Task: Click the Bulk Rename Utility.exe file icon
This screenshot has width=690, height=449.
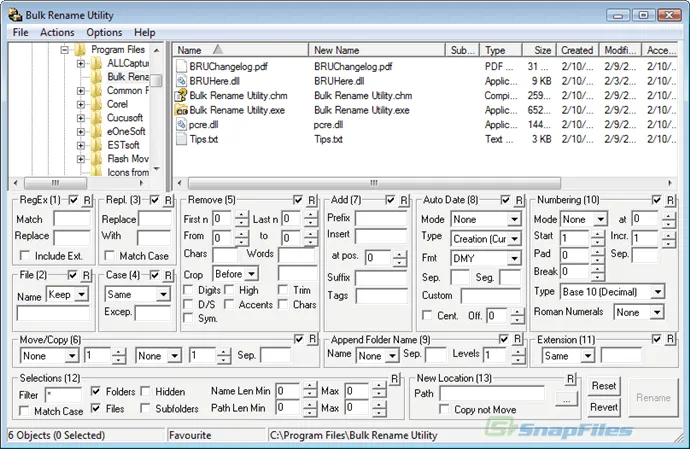Action: click(181, 110)
